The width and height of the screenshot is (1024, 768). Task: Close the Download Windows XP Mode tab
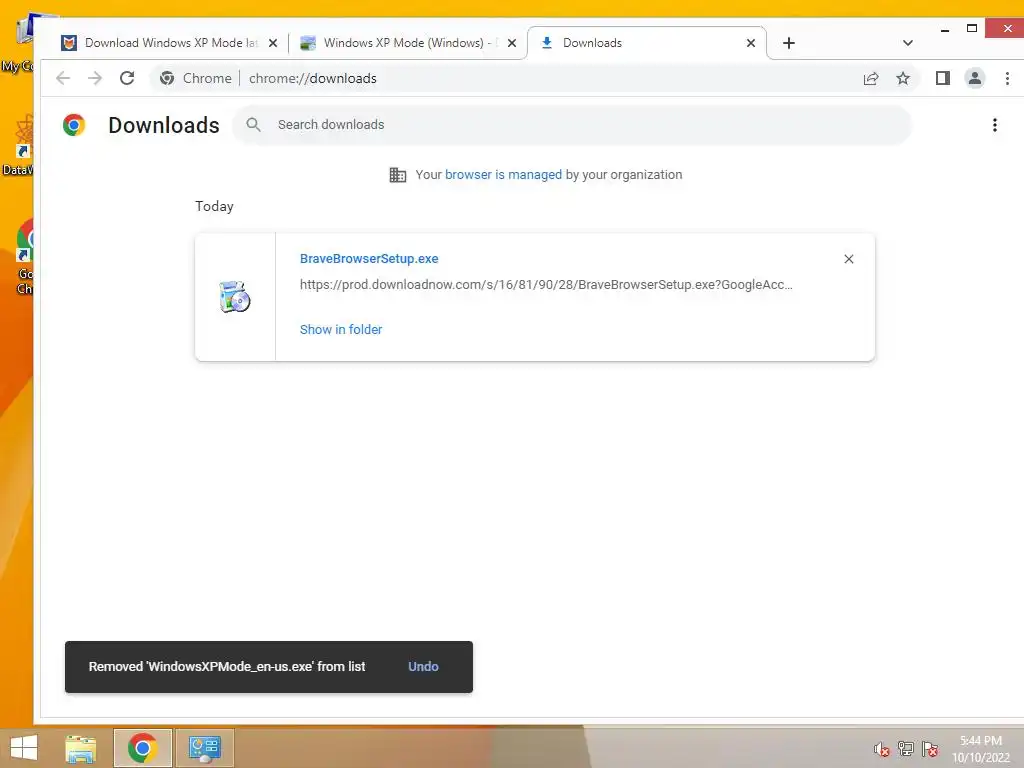(x=273, y=43)
